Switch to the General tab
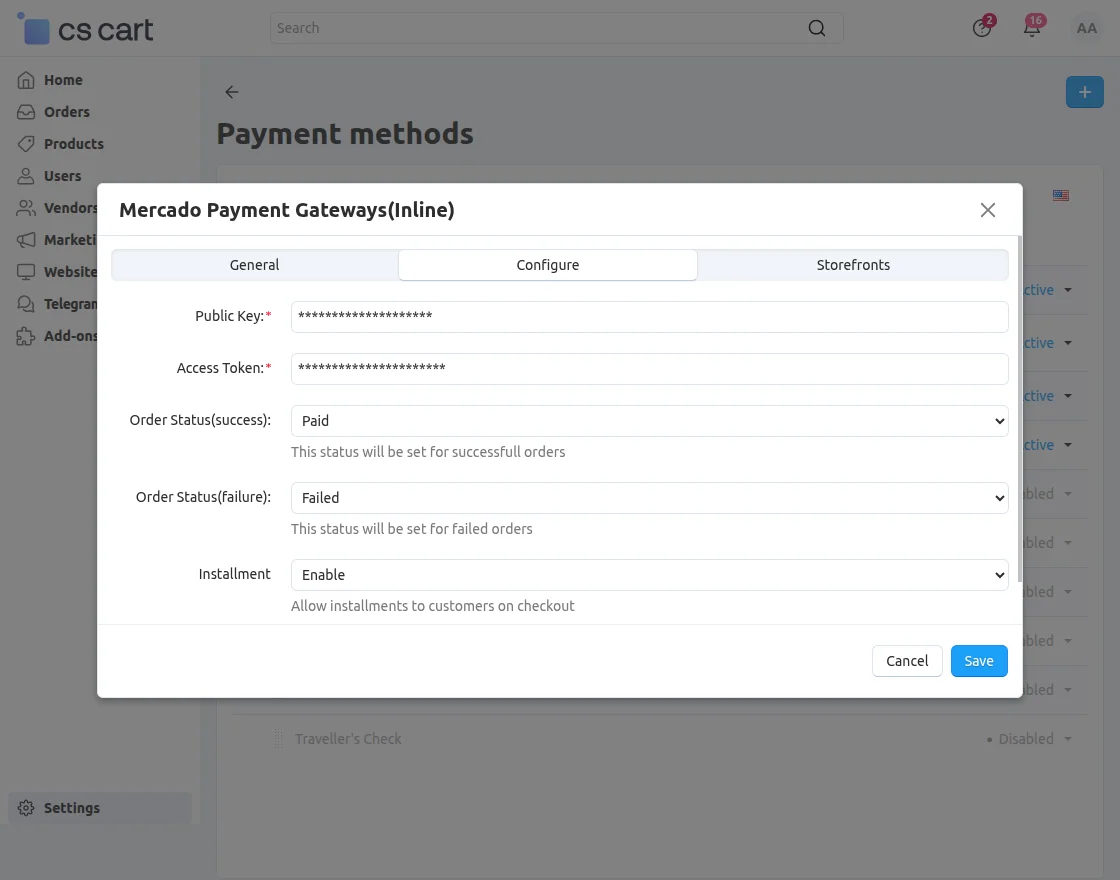This screenshot has height=880, width=1120. pyautogui.click(x=254, y=265)
